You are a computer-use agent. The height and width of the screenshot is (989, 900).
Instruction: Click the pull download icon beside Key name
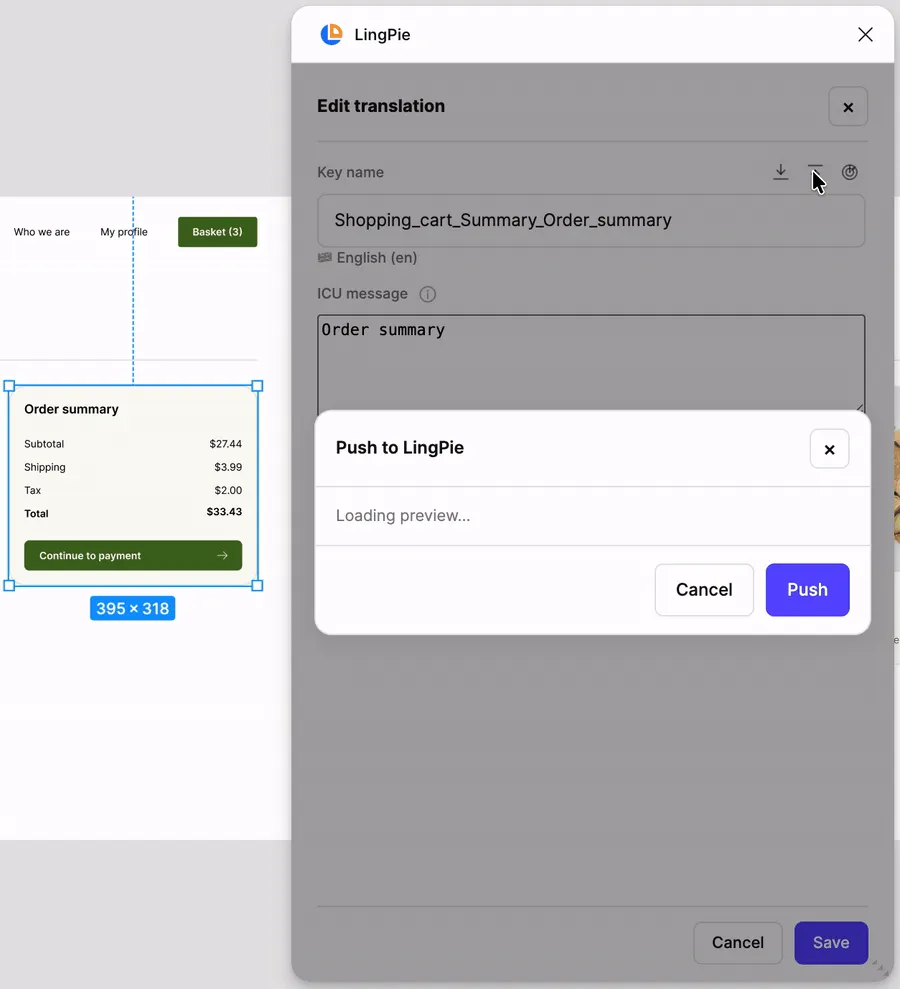pos(781,172)
